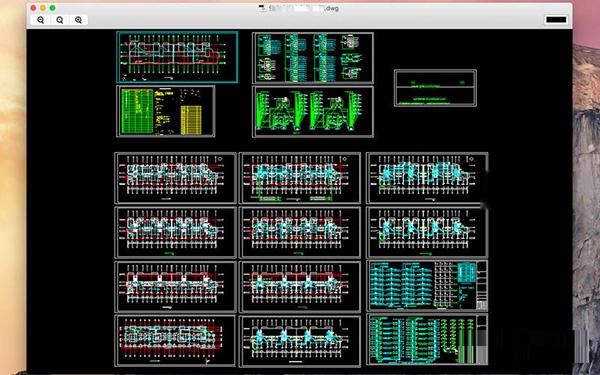
Task: Click the leftmost magnifier zoom icon in toolbar
Action: [41, 20]
